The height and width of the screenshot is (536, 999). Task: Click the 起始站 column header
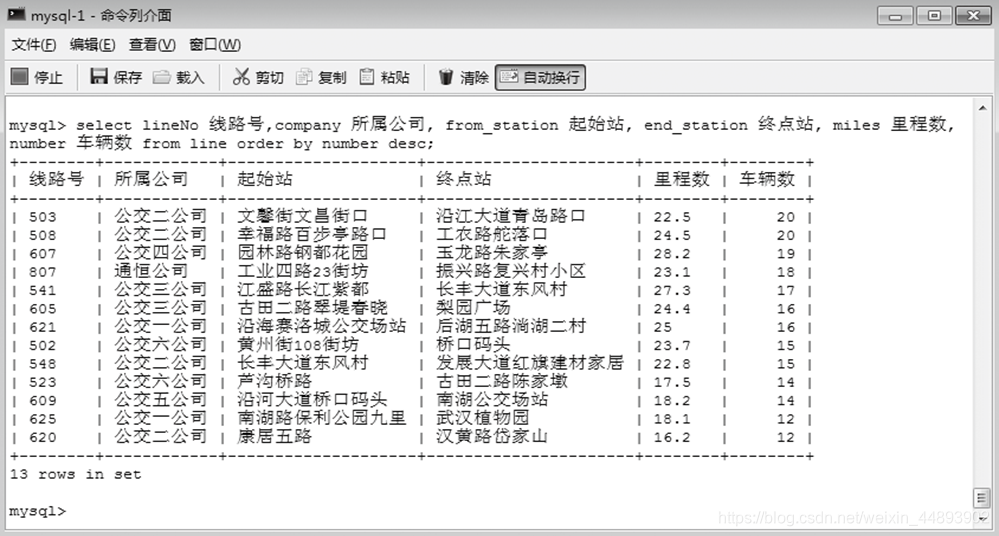pos(264,179)
